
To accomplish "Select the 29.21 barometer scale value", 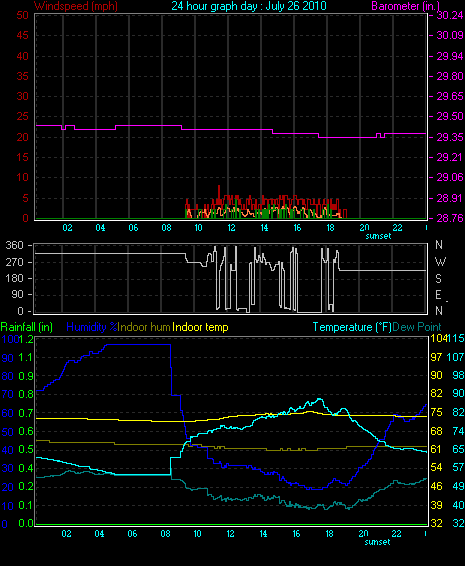I will [x=450, y=157].
